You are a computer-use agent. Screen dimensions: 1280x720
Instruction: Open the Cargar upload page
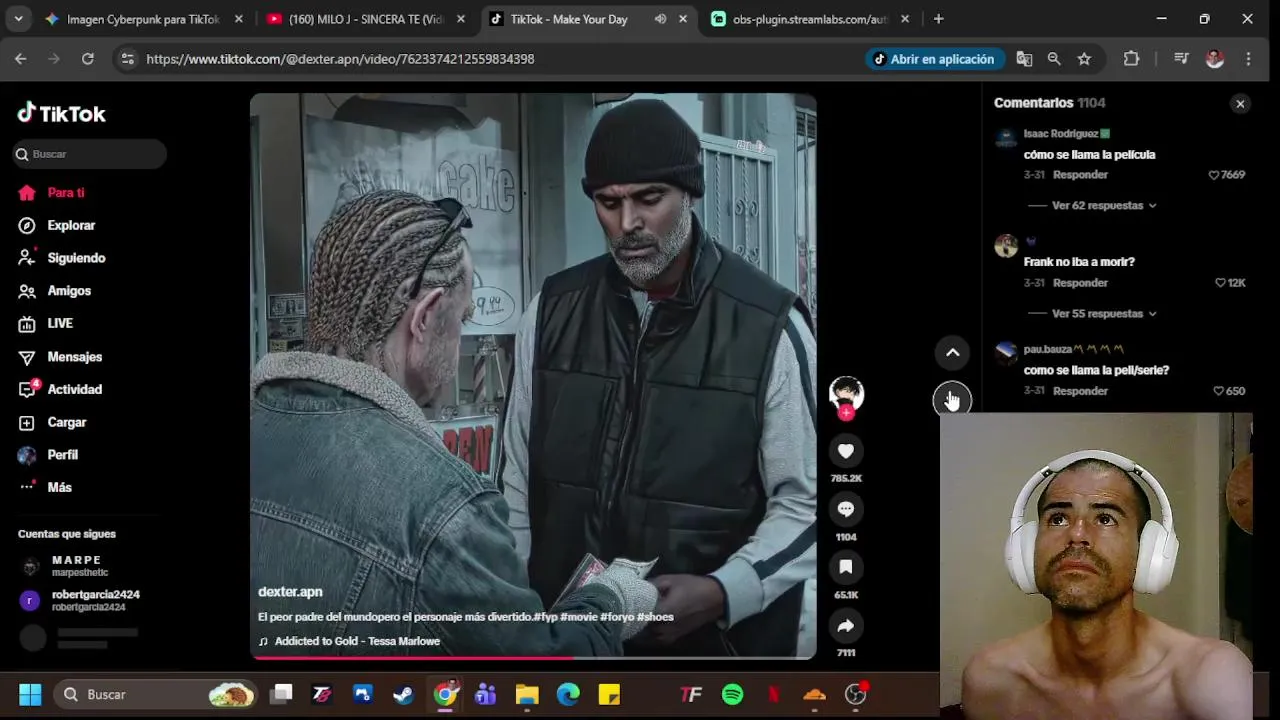point(53,423)
